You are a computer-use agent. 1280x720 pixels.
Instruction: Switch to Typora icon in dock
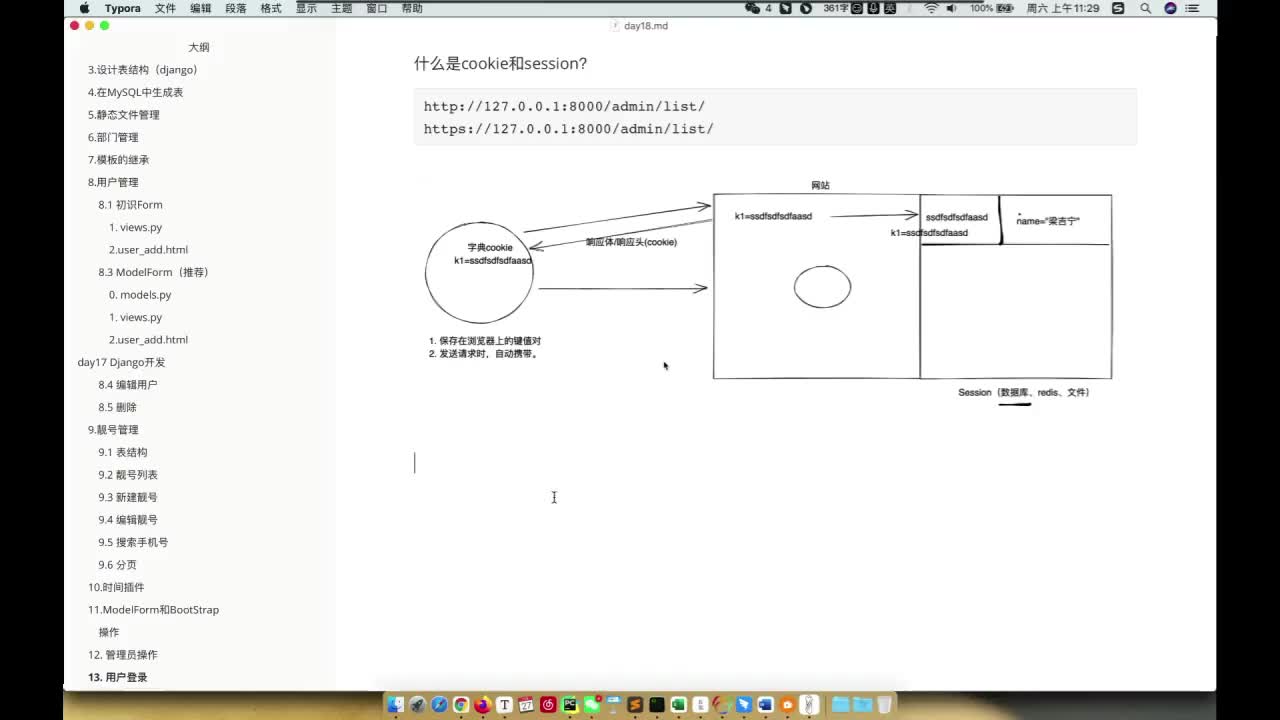pyautogui.click(x=505, y=705)
